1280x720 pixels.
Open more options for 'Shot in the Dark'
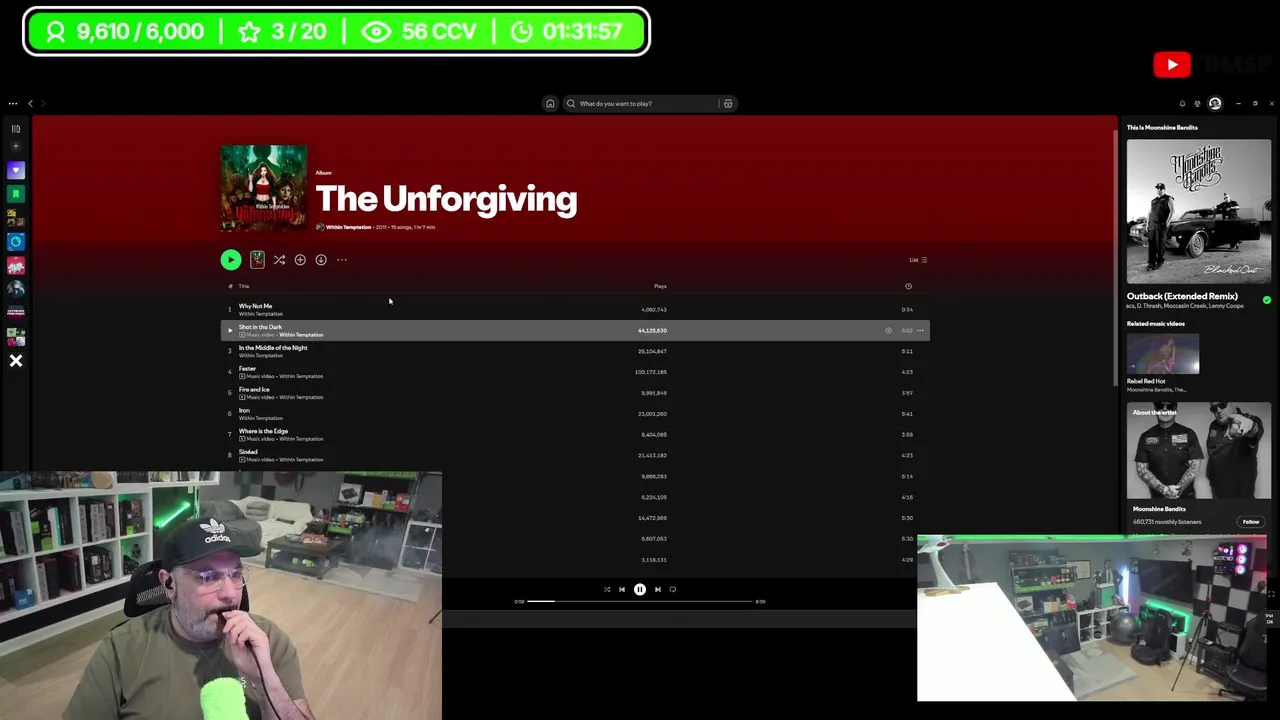pyautogui.click(x=921, y=331)
